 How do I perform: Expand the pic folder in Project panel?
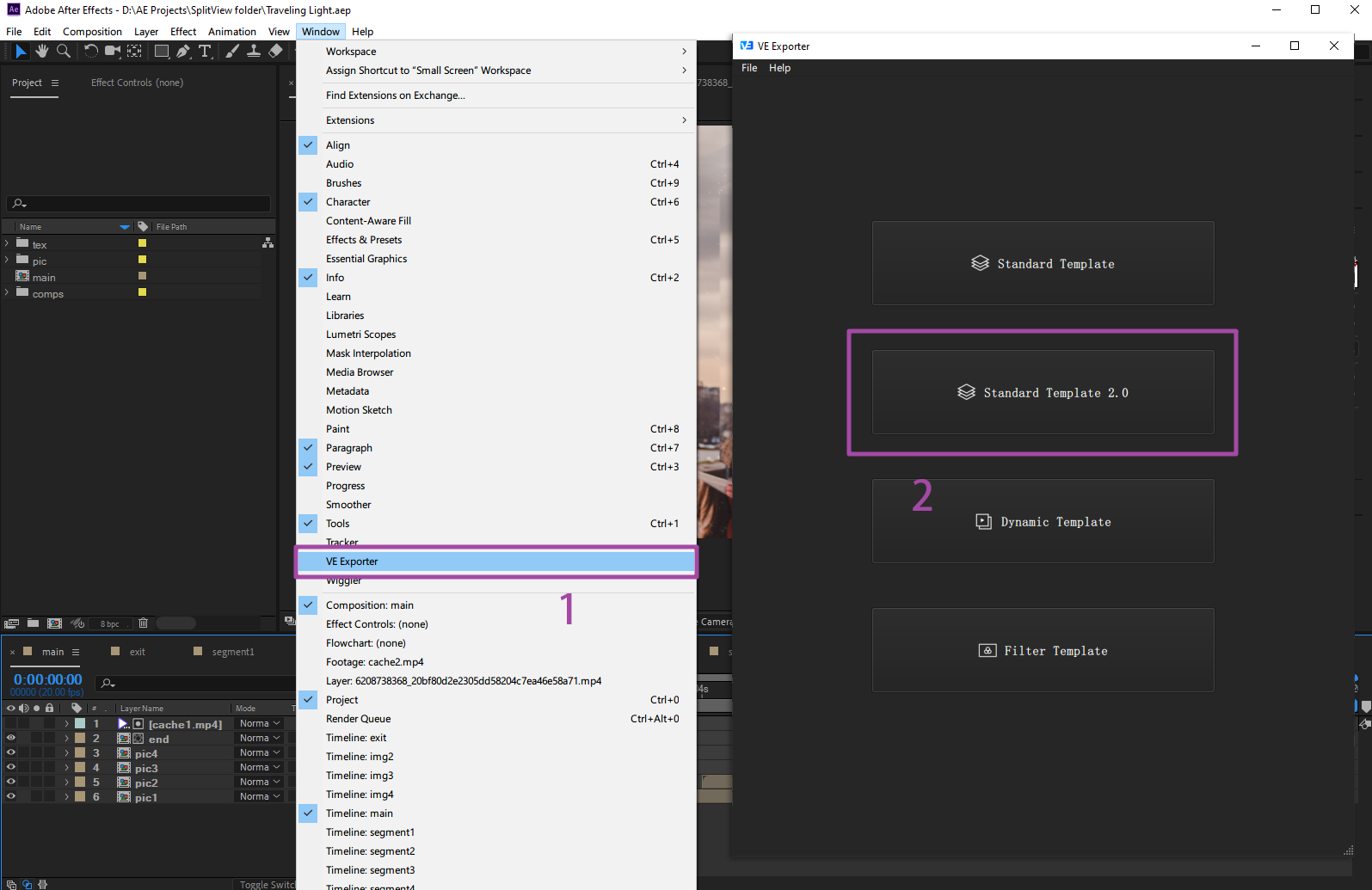pos(7,261)
